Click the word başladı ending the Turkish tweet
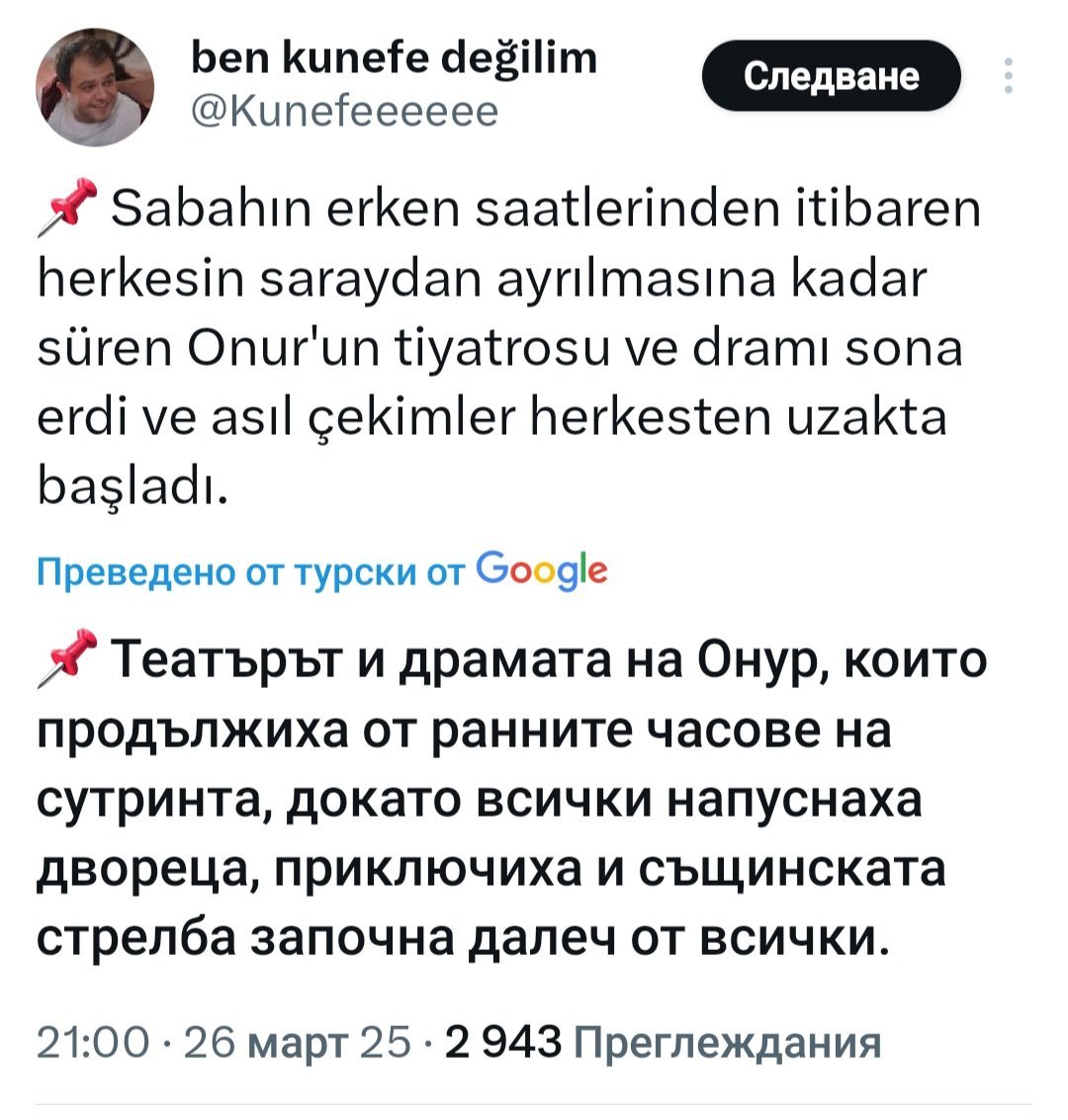 click(134, 486)
